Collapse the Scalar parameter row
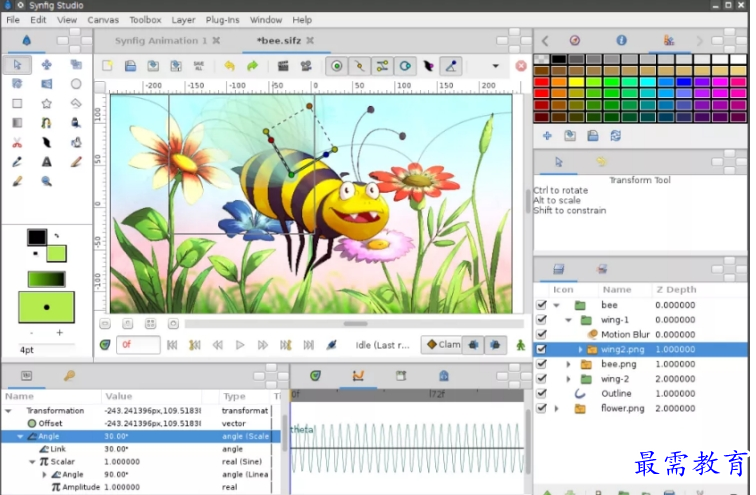Image resolution: width=756 pixels, height=495 pixels. click(x=32, y=462)
